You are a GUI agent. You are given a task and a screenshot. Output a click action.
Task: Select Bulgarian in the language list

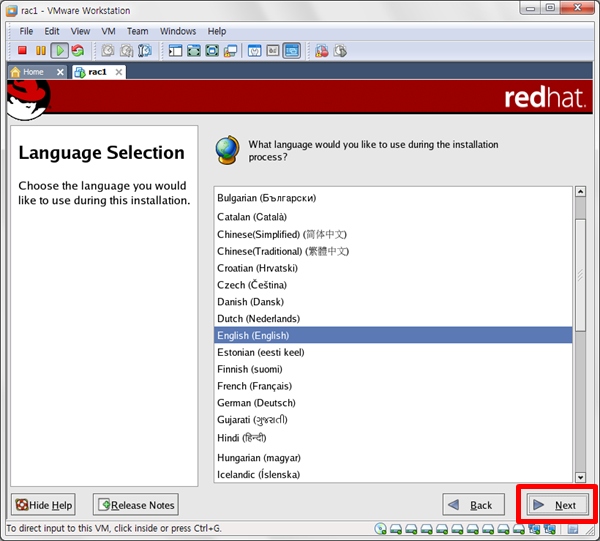coord(393,198)
